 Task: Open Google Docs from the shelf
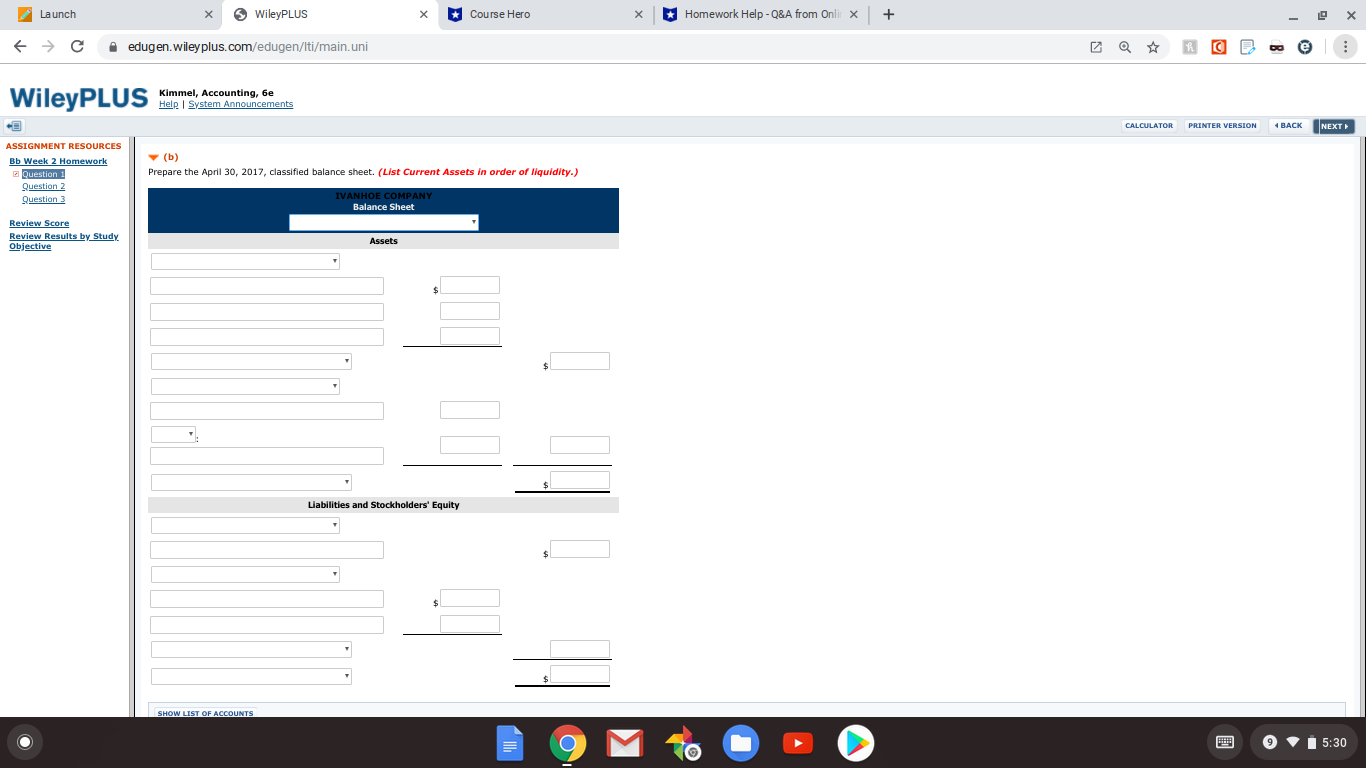coord(510,742)
